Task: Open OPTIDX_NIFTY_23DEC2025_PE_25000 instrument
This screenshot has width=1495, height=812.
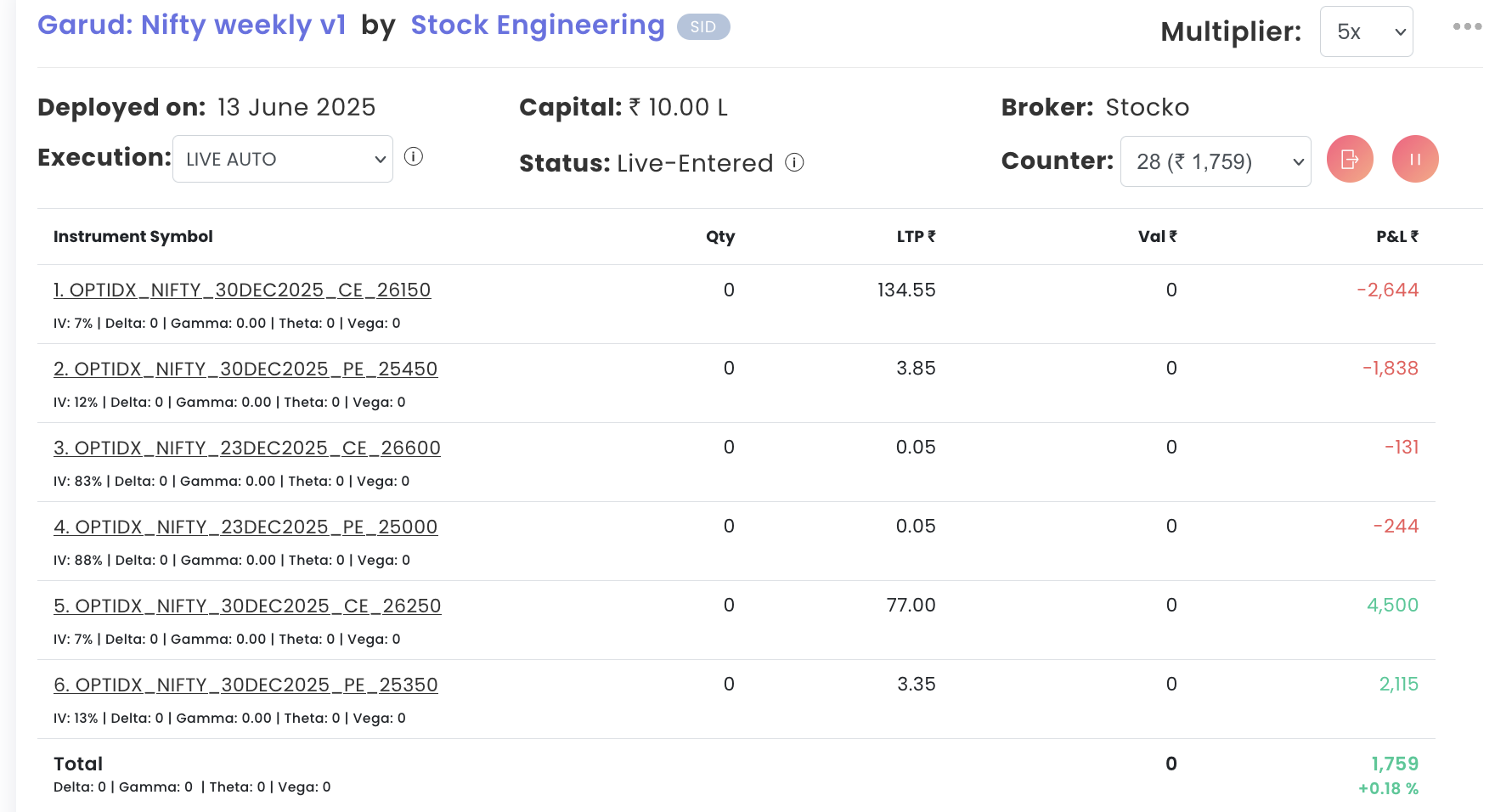Action: (245, 527)
